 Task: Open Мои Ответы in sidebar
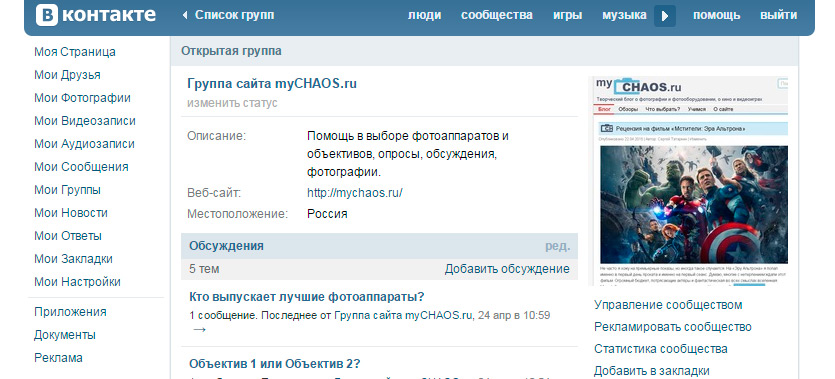tap(68, 236)
